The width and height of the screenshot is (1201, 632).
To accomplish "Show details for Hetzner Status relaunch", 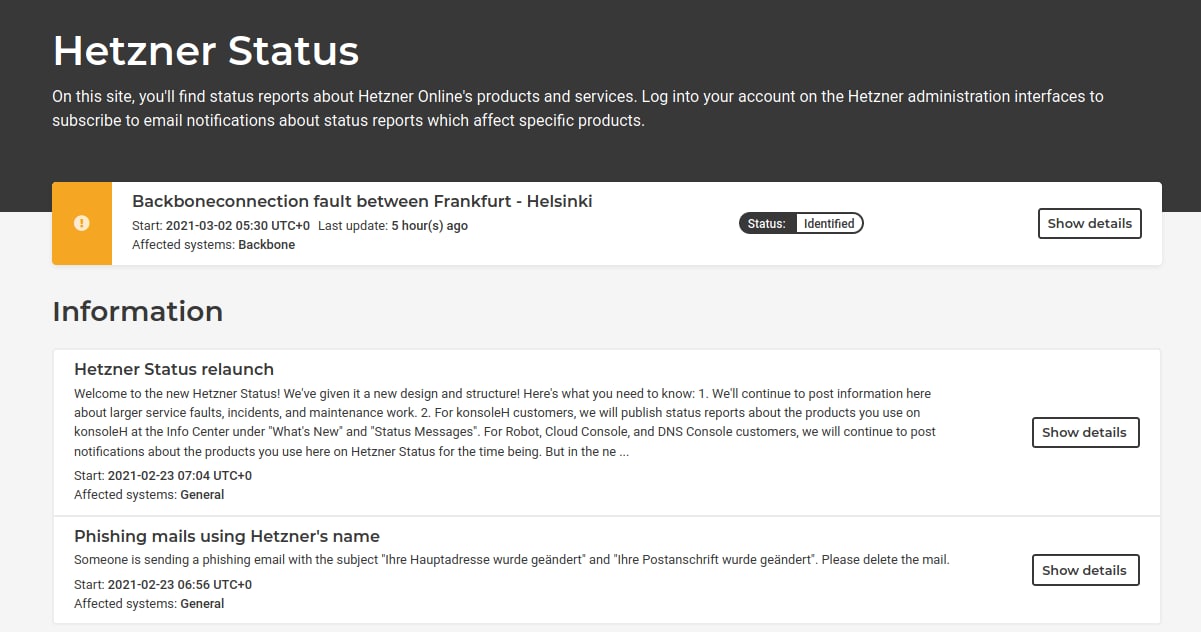I will (1085, 432).
